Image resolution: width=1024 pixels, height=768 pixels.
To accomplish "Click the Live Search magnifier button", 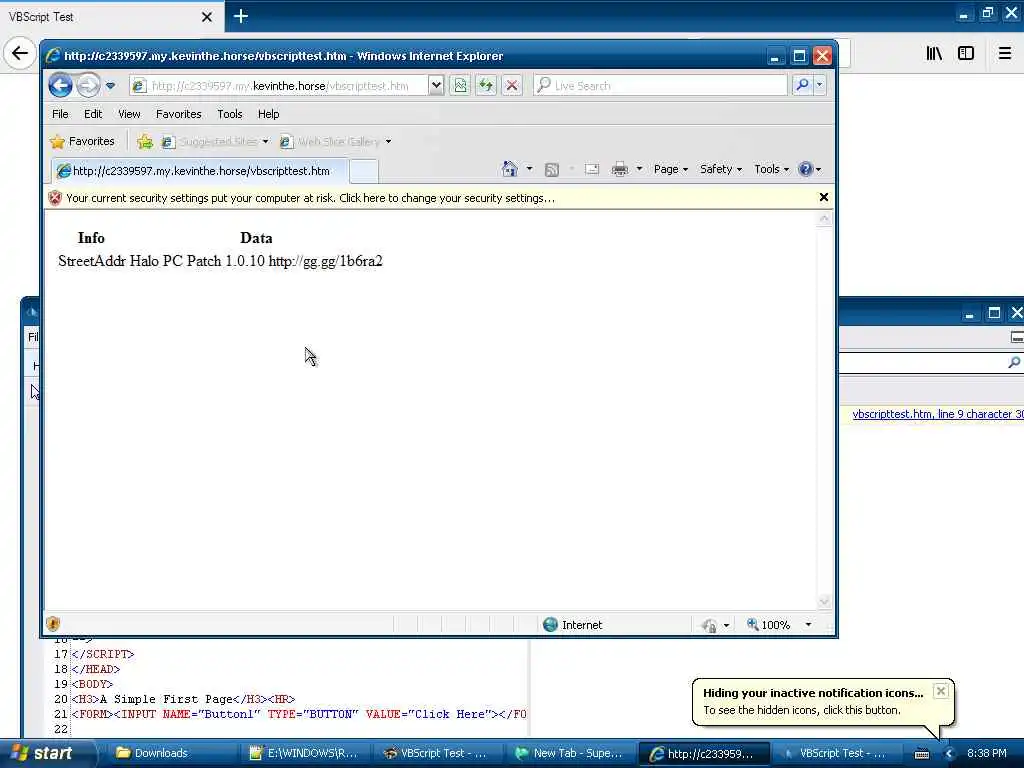I will pos(802,86).
